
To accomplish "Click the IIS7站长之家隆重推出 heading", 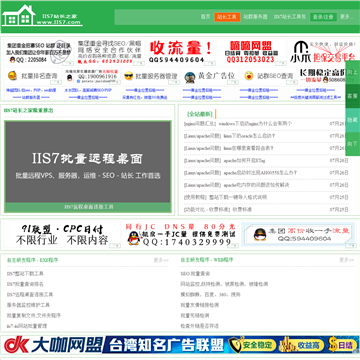I will (x=28, y=110).
